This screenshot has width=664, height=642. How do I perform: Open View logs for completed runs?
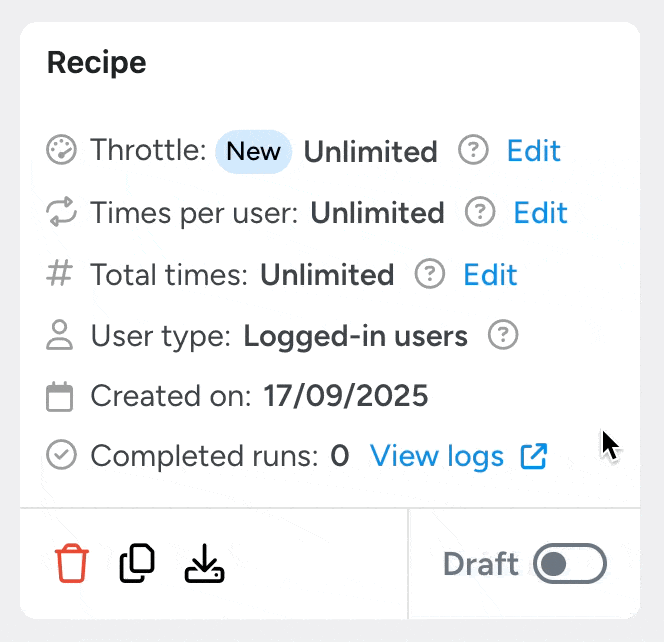[x=437, y=457]
